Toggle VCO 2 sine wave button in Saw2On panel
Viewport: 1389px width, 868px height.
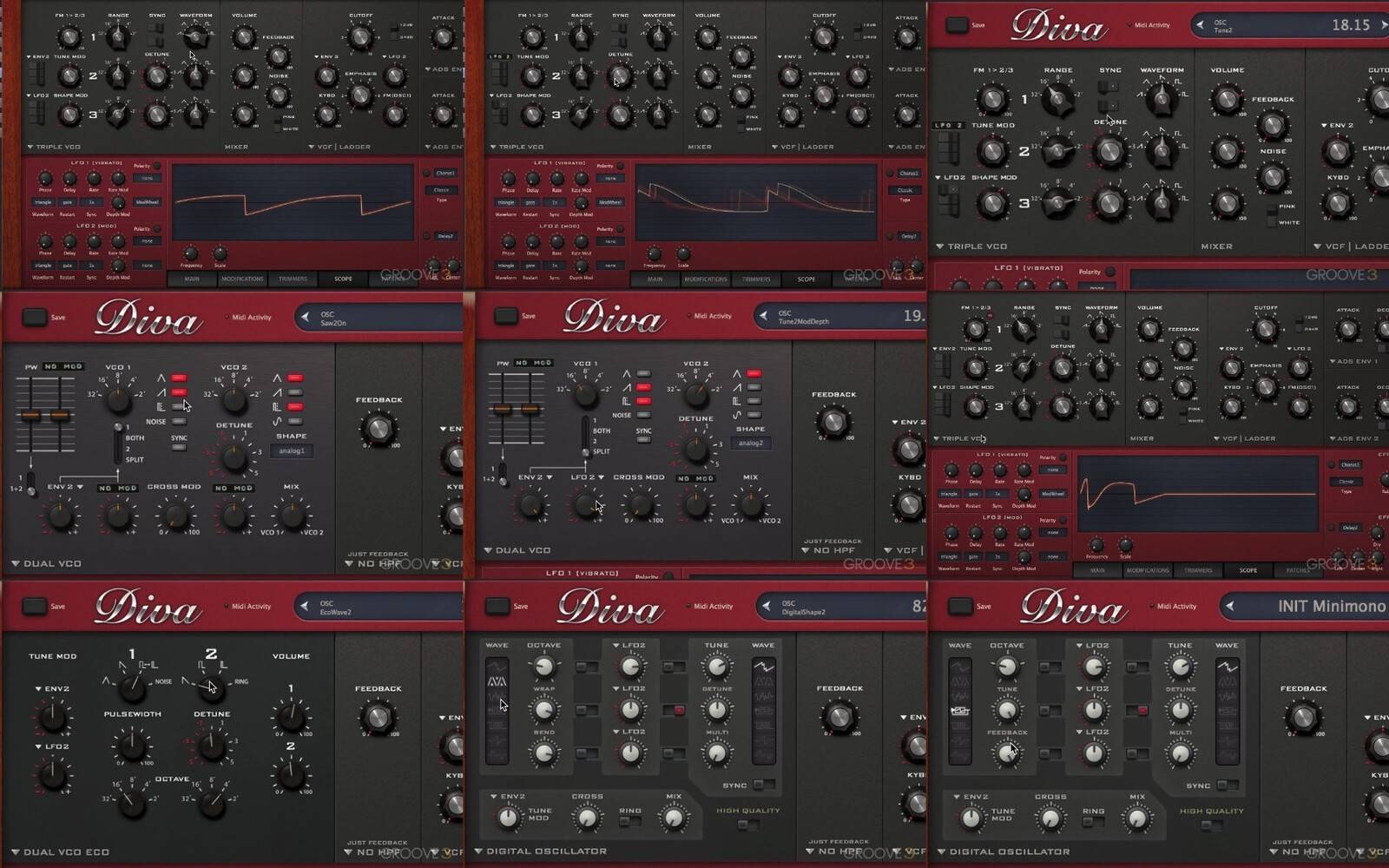(295, 421)
